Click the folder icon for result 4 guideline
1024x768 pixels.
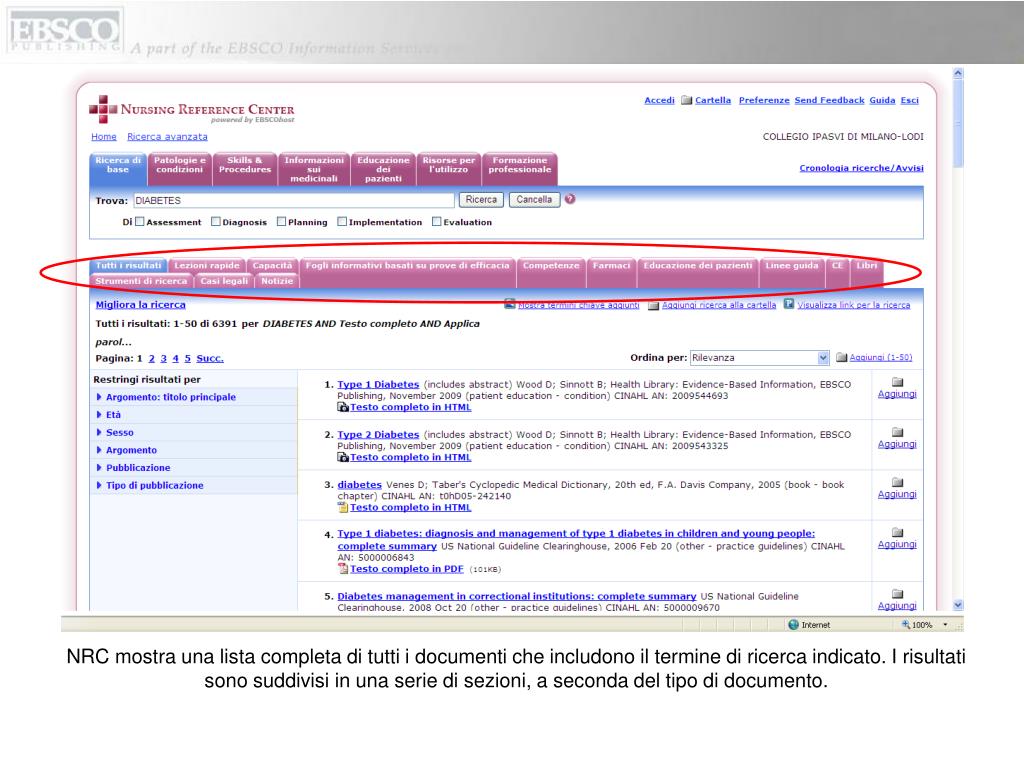897,533
